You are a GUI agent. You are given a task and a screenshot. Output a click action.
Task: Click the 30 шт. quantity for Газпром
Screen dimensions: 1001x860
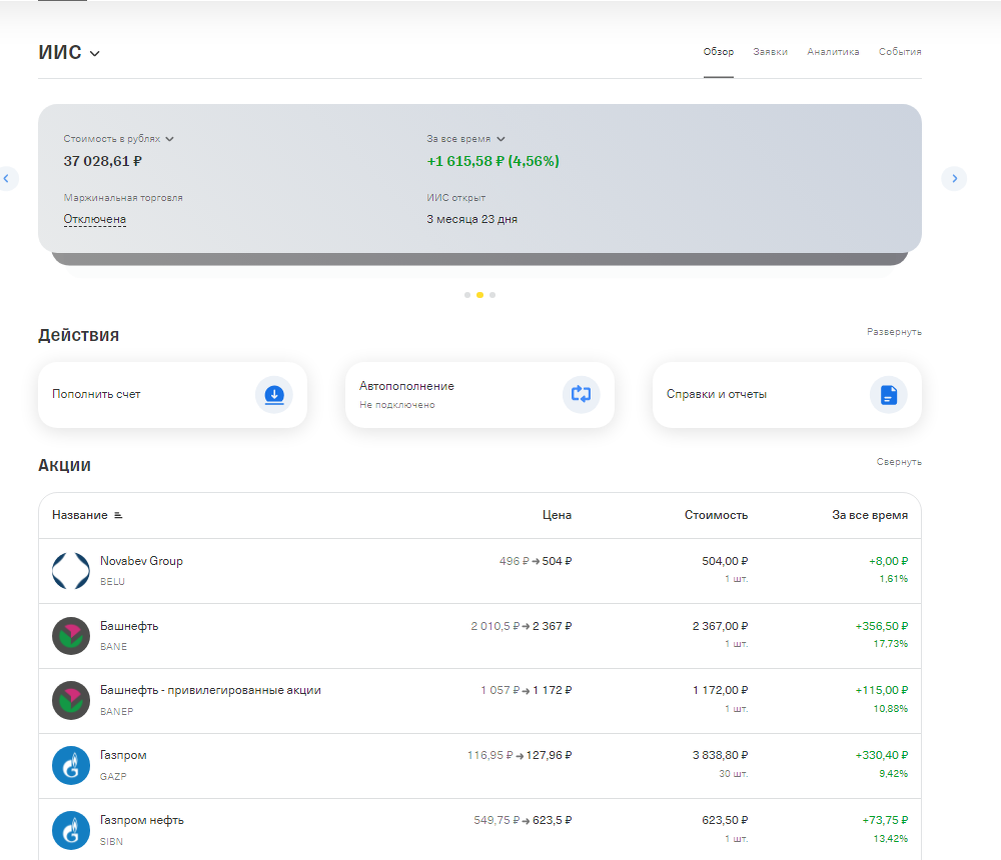pos(733,774)
